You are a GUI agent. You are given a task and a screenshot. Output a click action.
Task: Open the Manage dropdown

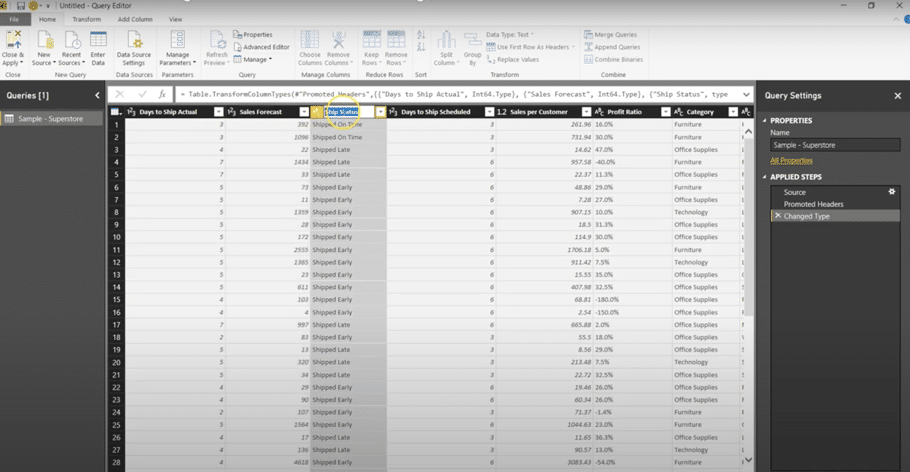(254, 59)
